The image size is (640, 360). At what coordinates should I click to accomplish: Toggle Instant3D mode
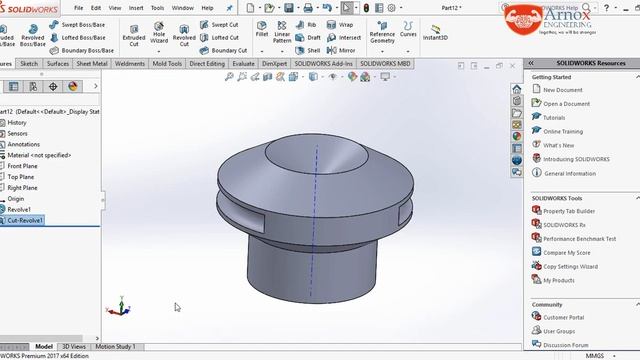pyautogui.click(x=435, y=33)
